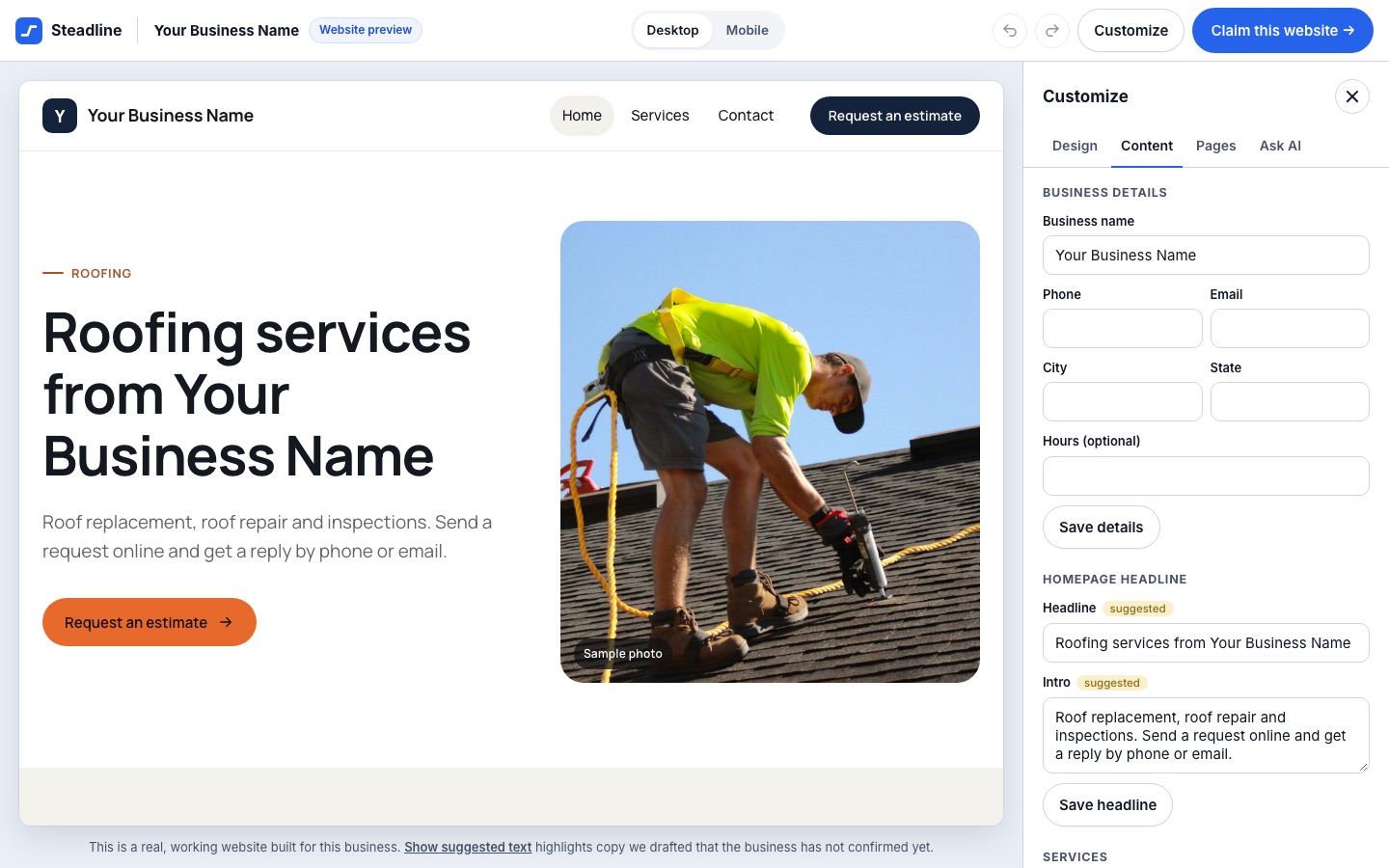Open Services in the site navigation
Image resolution: width=1389 pixels, height=868 pixels.
(660, 116)
